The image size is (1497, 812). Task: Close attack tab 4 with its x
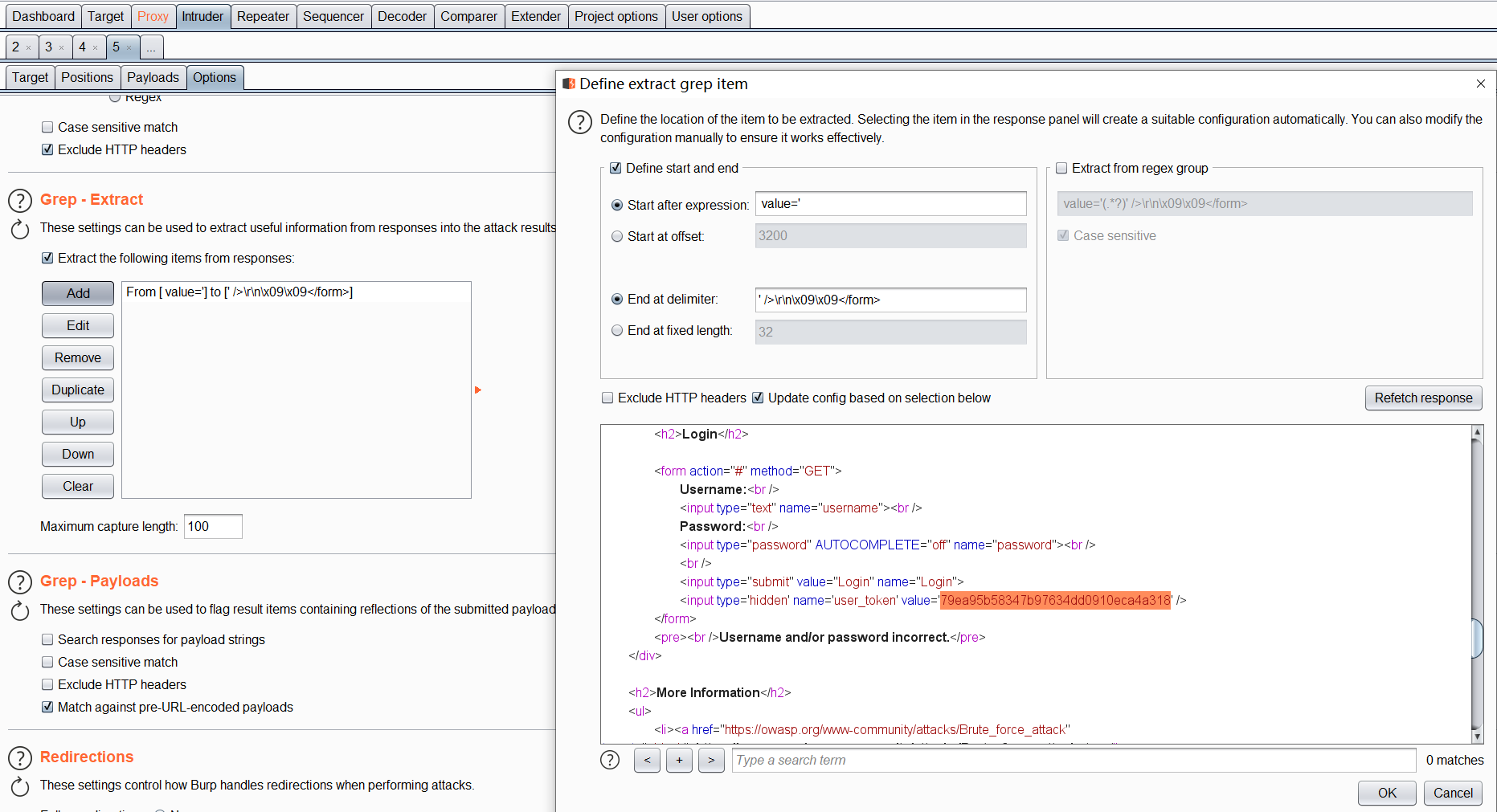click(95, 47)
